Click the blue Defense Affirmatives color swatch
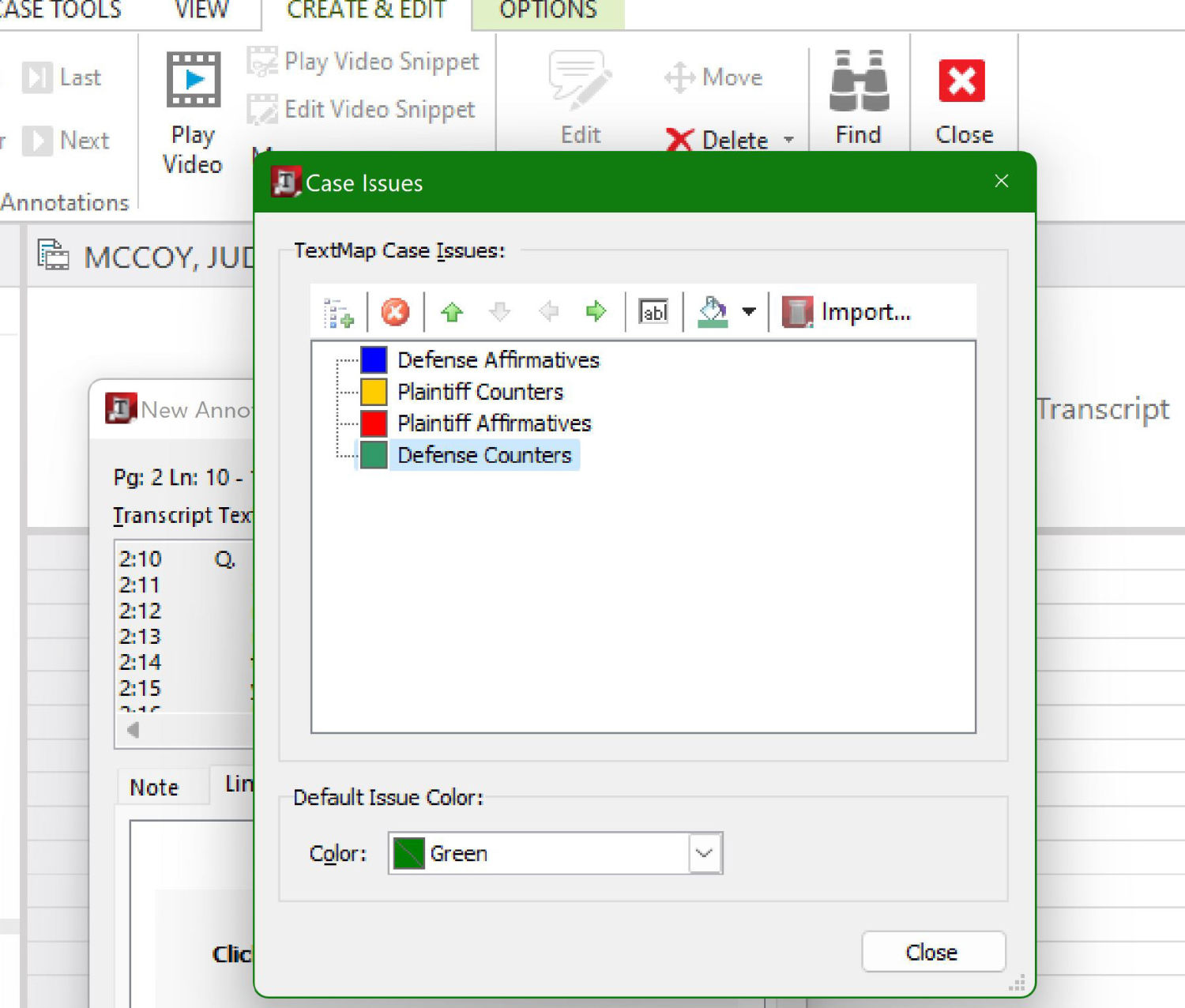The image size is (1185, 1008). [x=374, y=360]
